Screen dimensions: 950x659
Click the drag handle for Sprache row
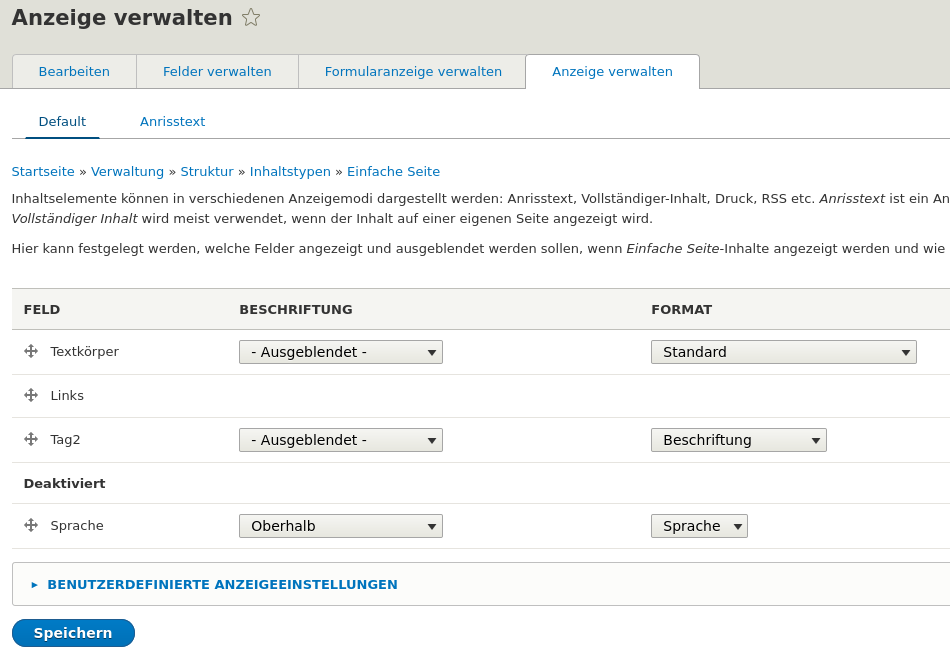(x=31, y=525)
